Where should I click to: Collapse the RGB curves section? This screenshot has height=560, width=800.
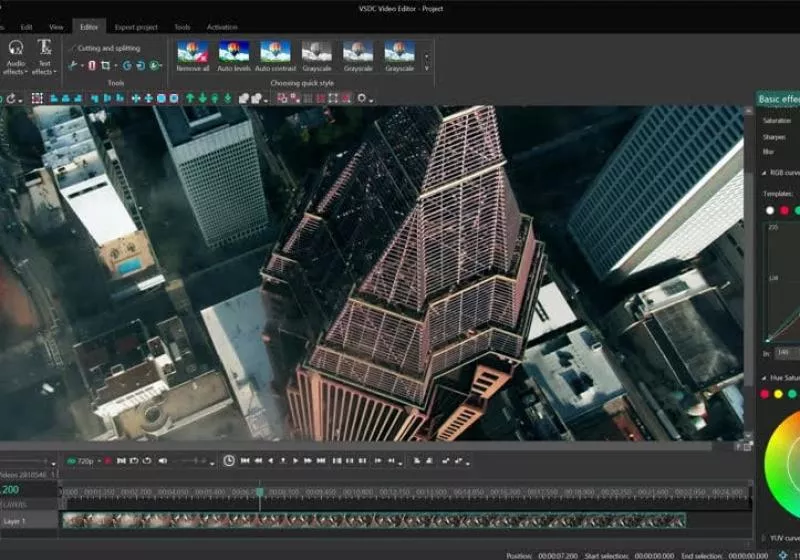click(x=764, y=173)
